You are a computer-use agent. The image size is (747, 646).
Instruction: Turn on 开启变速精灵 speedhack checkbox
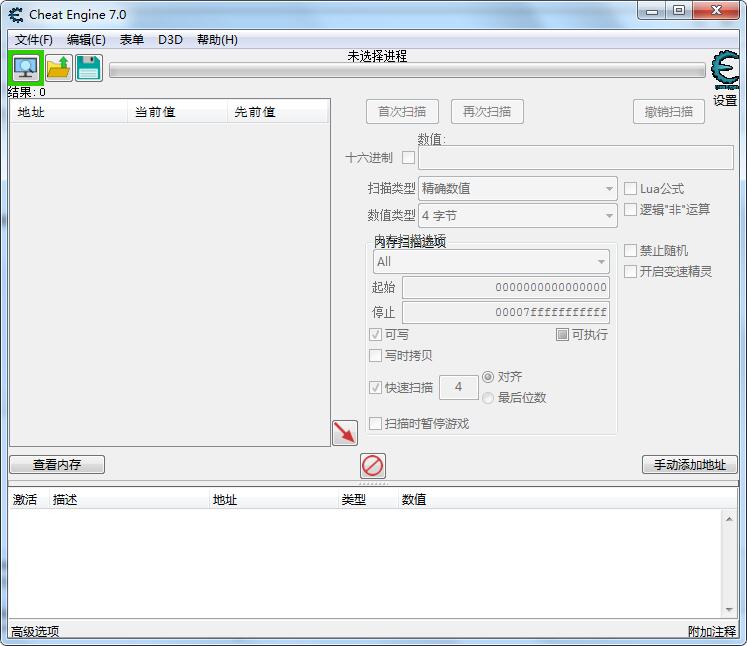click(x=630, y=271)
